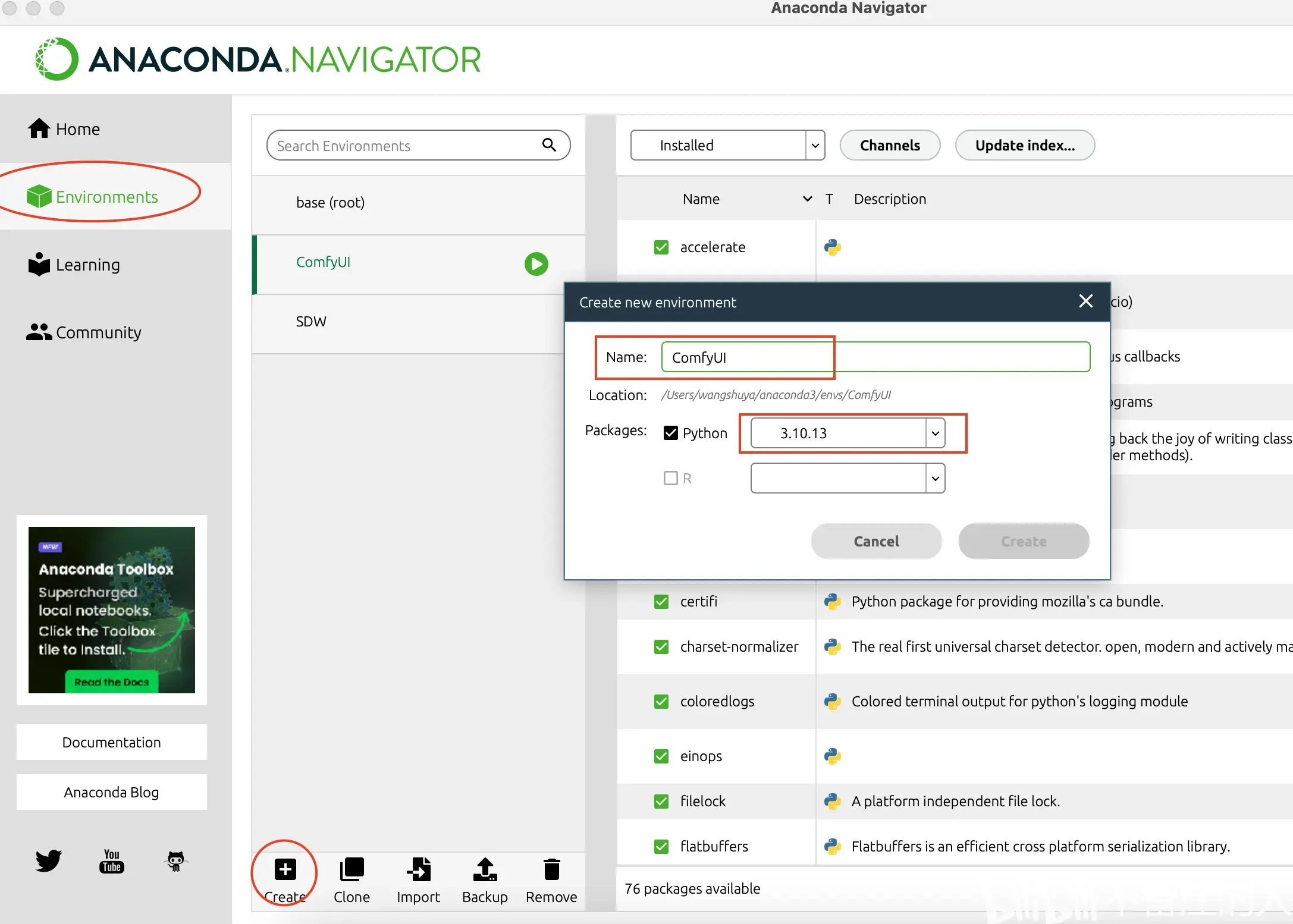Click the T column header

click(829, 199)
